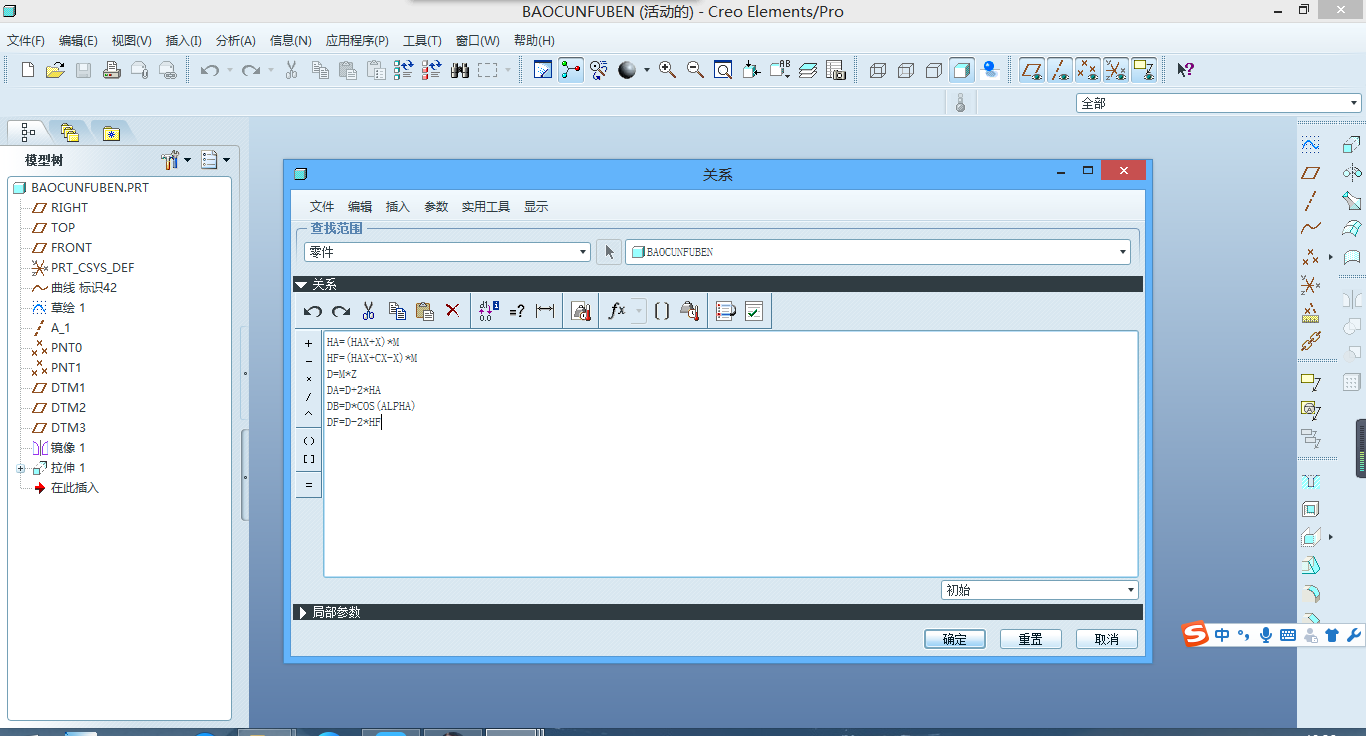Cut selected relation text with scissors icon
The width and height of the screenshot is (1366, 736).
pyautogui.click(x=369, y=311)
